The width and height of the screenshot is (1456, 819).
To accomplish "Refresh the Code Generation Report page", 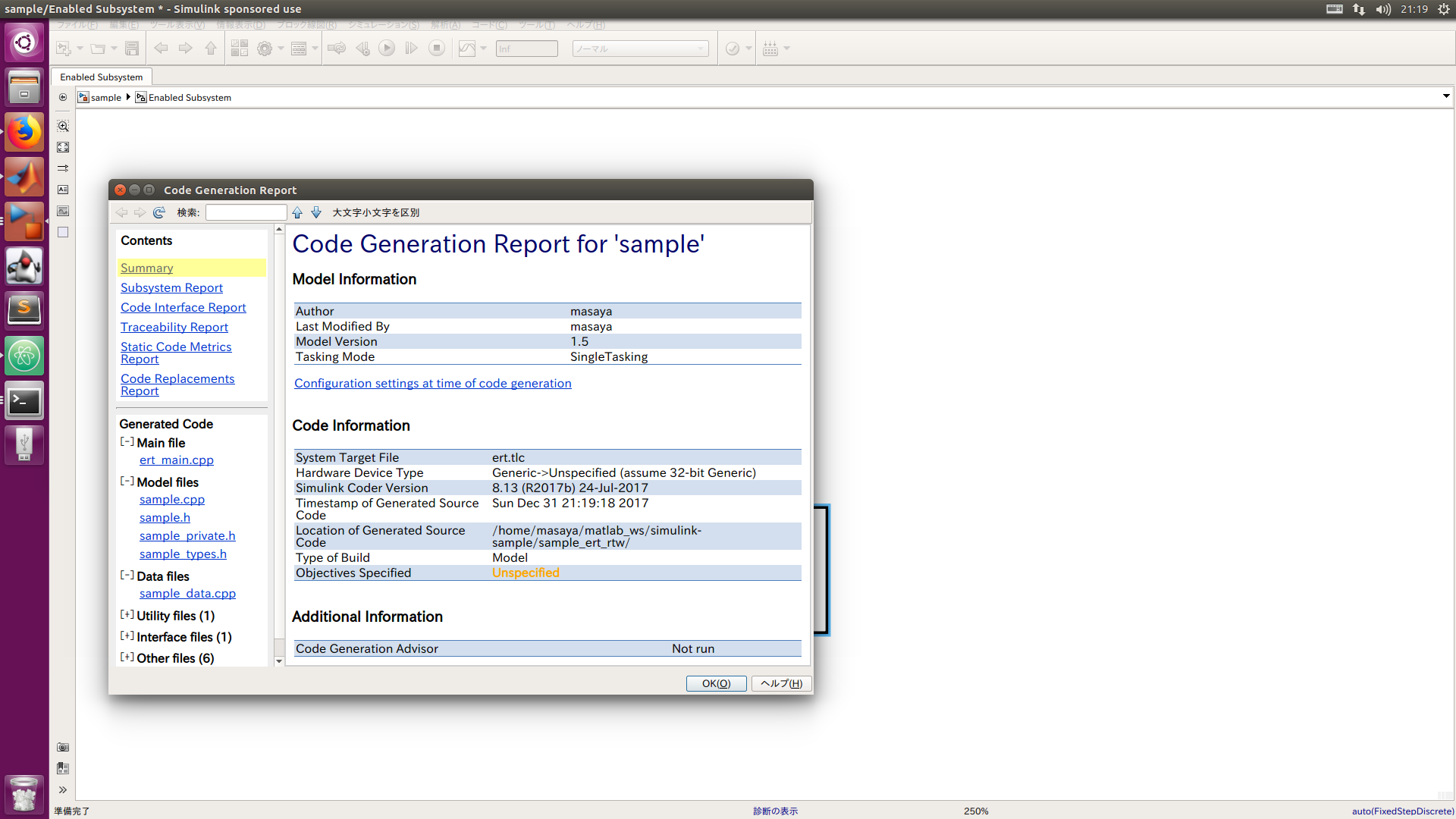I will click(159, 212).
